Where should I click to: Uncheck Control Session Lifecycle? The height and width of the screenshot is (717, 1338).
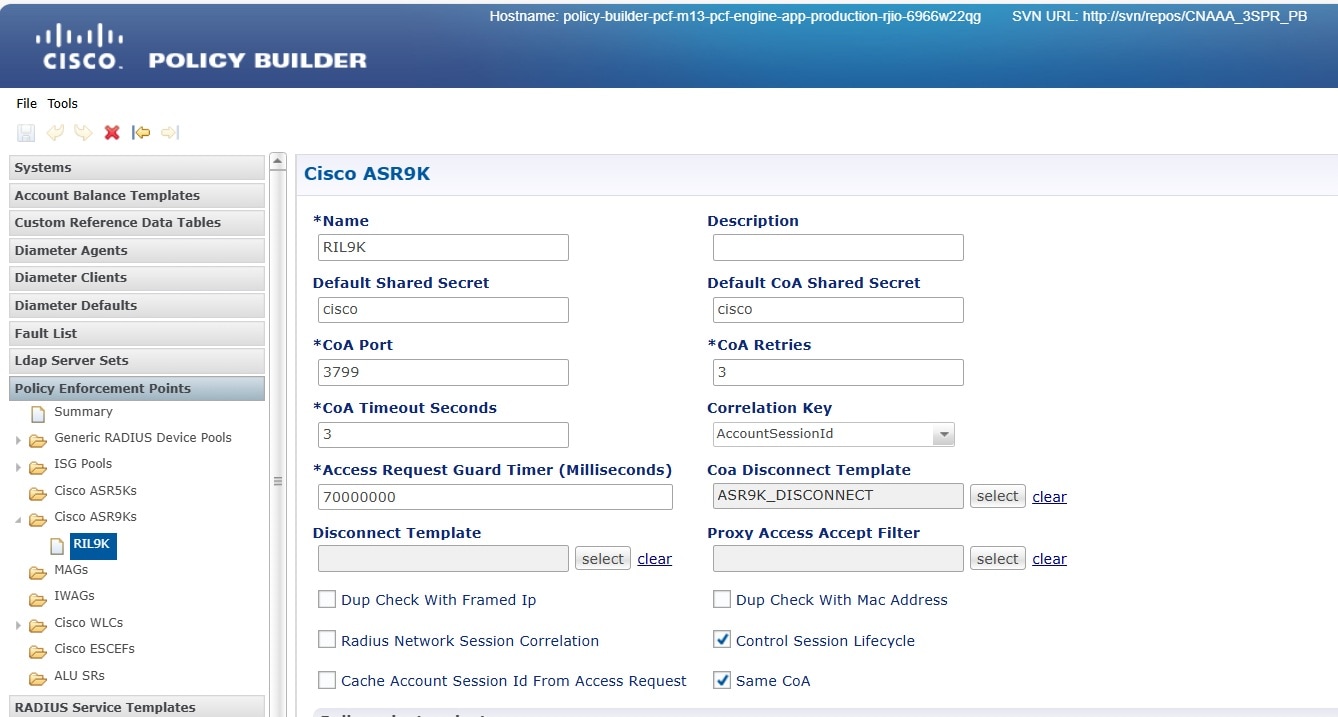(x=722, y=639)
